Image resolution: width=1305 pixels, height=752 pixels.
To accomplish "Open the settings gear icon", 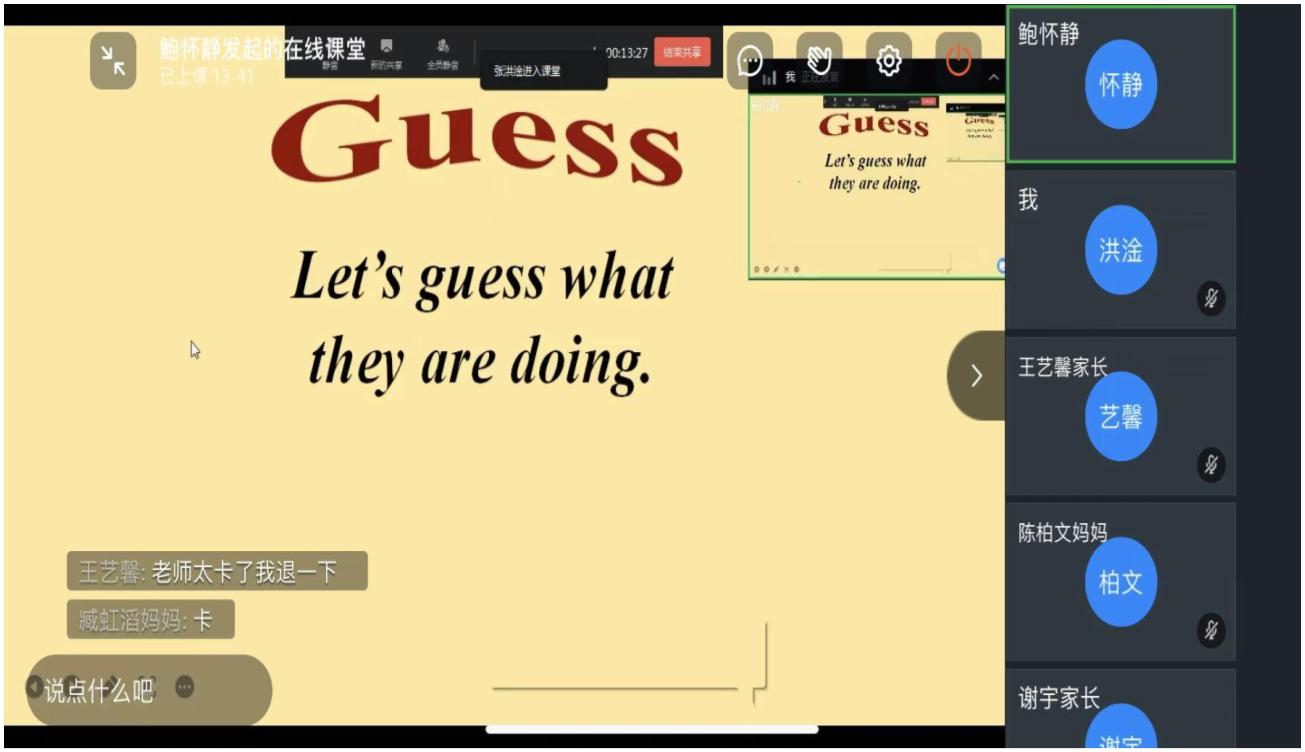I will point(888,61).
